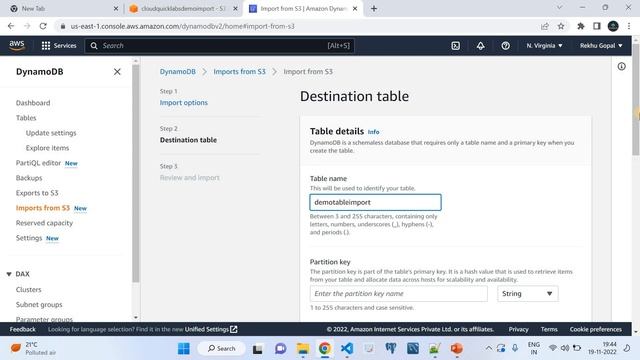Open the Privacy footer link
Screen dimensions: 640x360
pyautogui.click(x=518, y=329)
